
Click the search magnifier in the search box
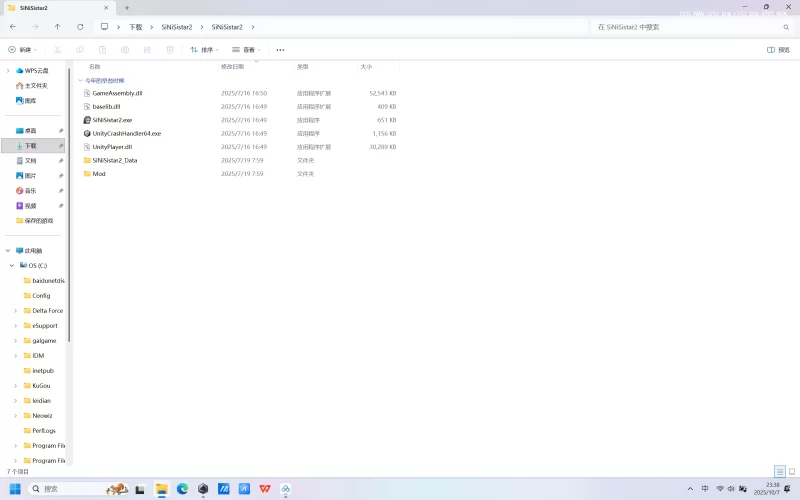(786, 27)
